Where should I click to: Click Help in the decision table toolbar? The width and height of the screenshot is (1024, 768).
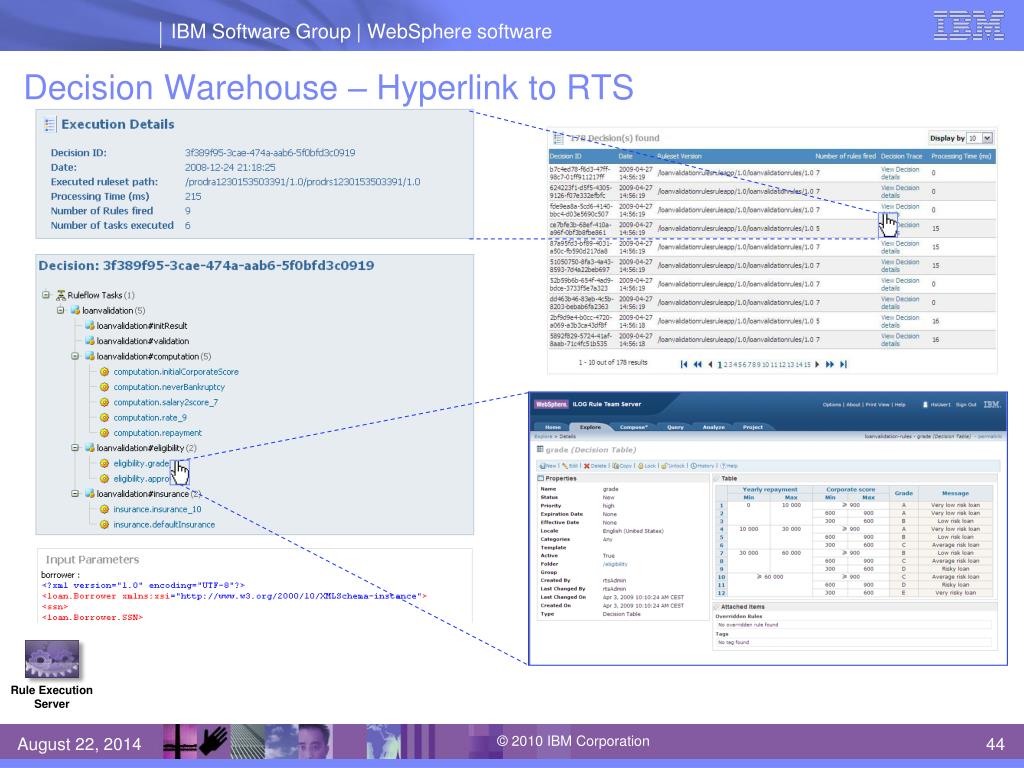(x=729, y=466)
